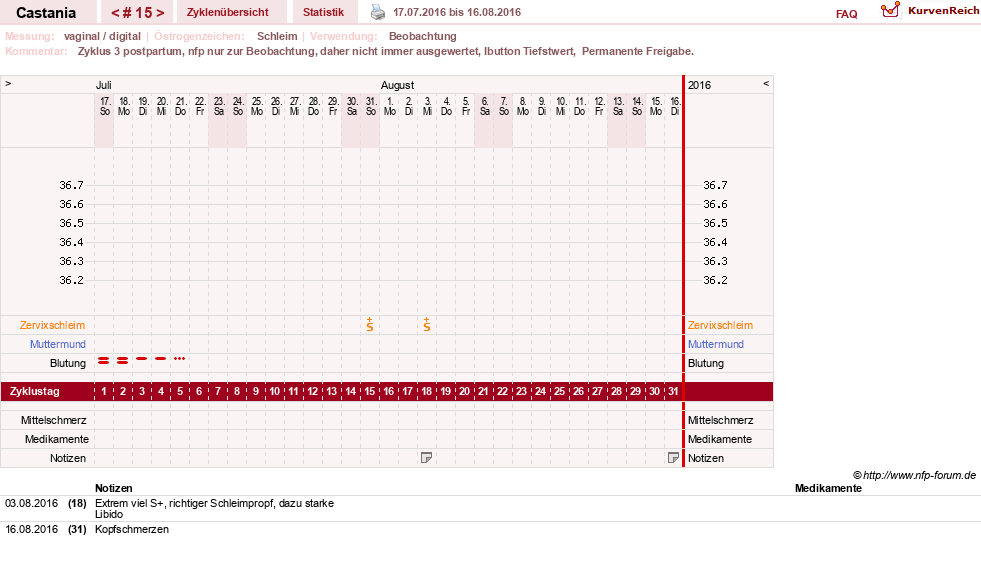
Task: Click the medium bleeding mark on cycle day 3
Action: (x=141, y=358)
